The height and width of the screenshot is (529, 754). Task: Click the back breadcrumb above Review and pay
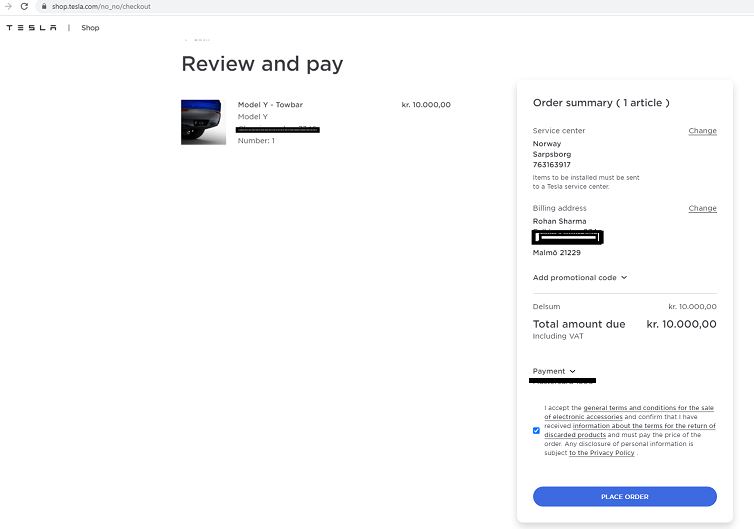click(x=198, y=40)
